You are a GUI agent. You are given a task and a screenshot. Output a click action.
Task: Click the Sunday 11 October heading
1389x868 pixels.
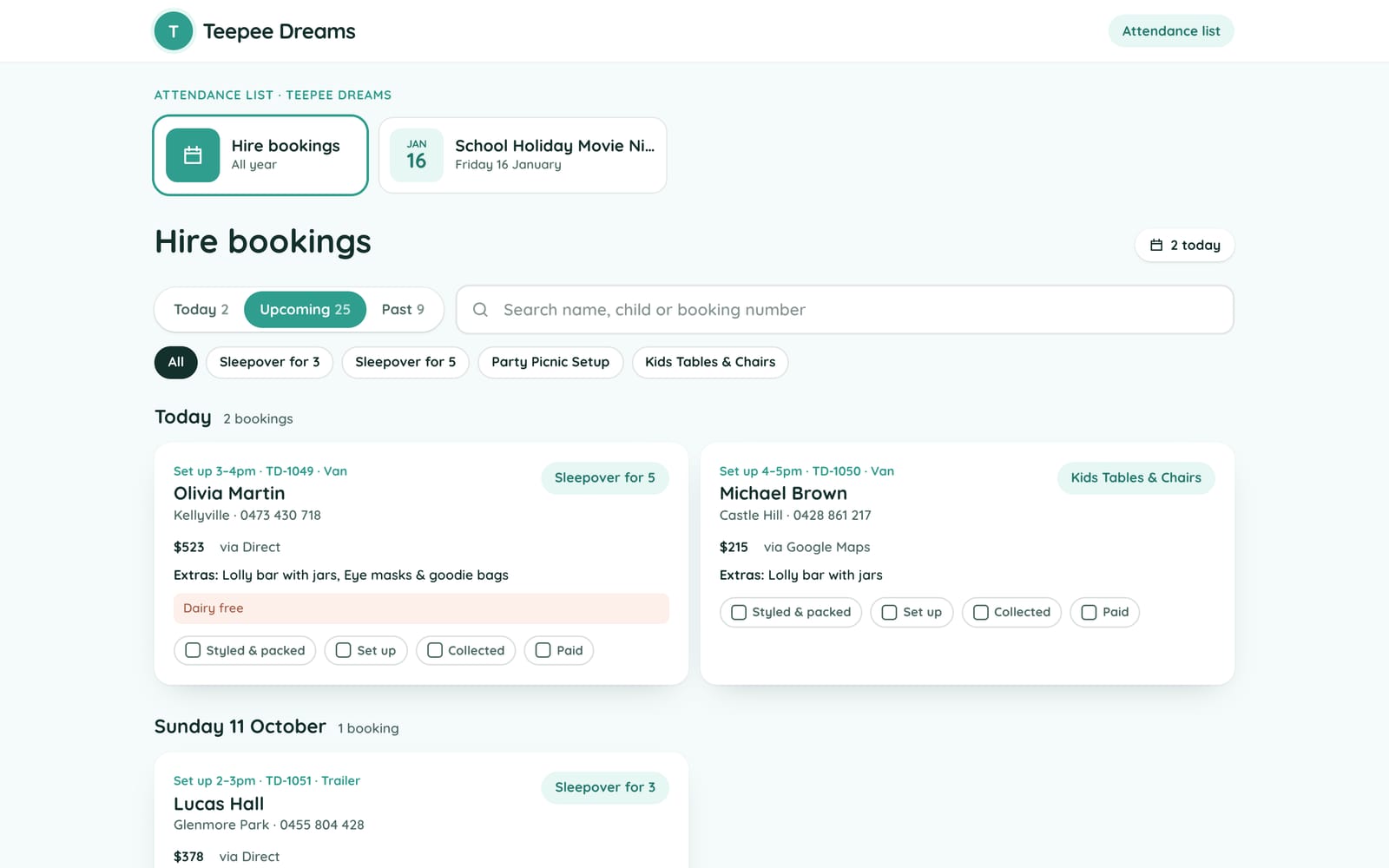coord(240,727)
